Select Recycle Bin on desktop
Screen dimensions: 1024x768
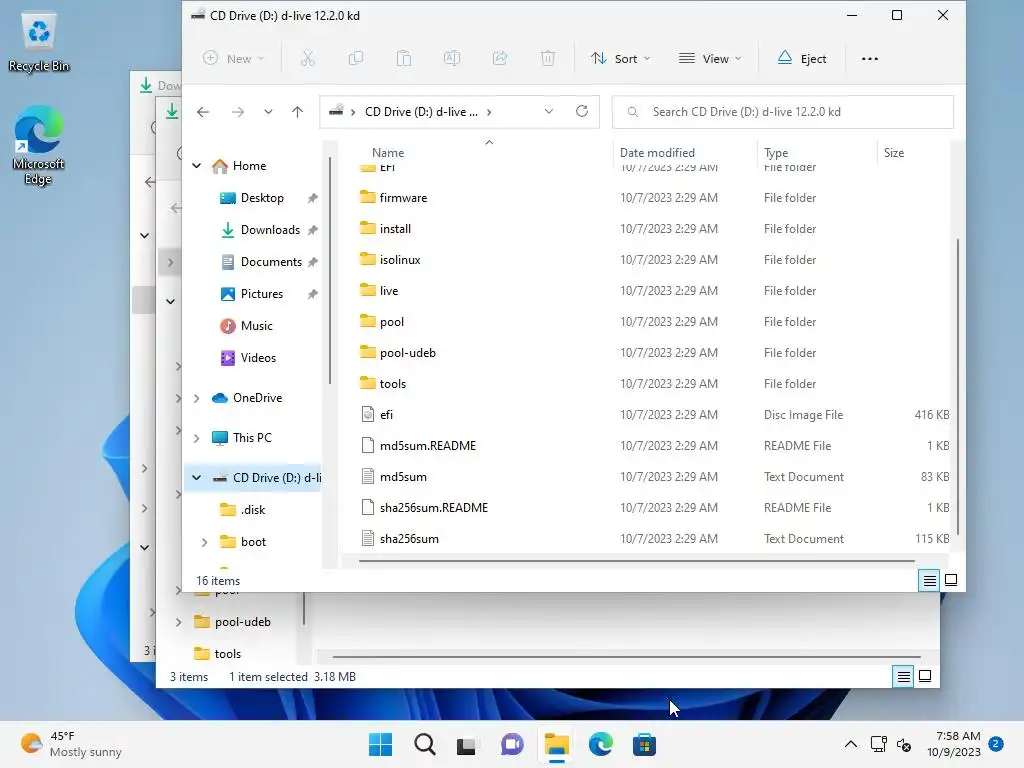[39, 43]
